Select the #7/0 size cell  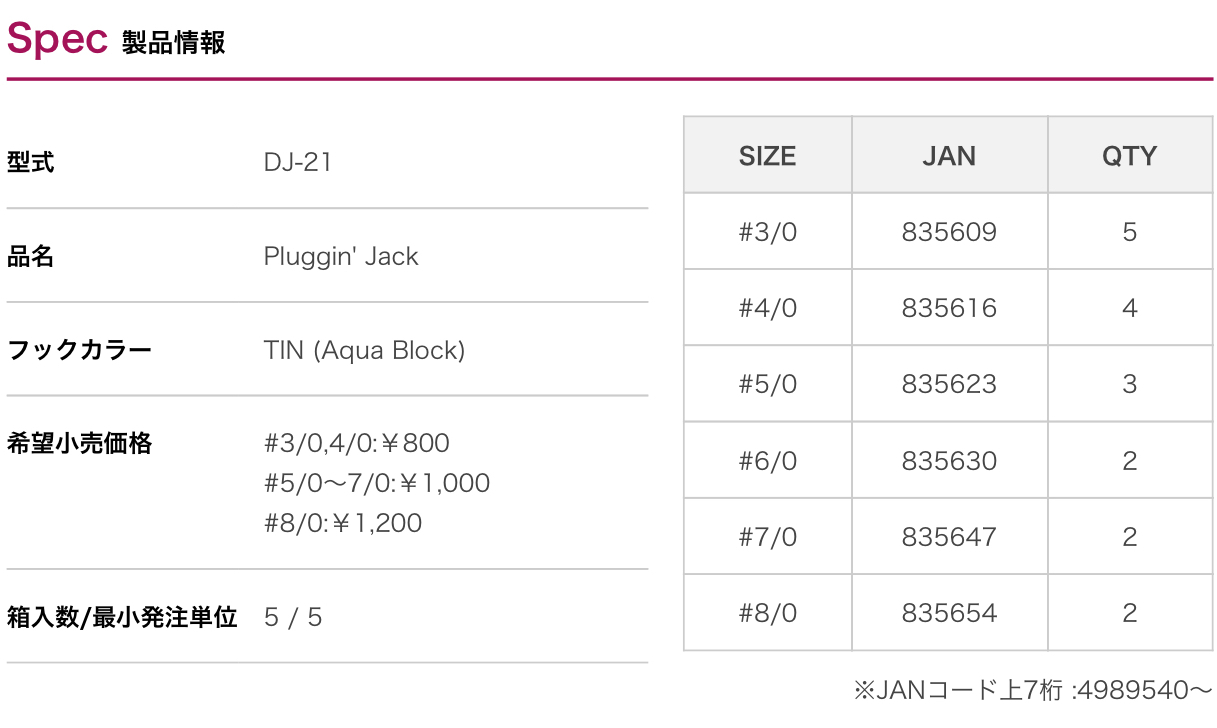(x=767, y=537)
